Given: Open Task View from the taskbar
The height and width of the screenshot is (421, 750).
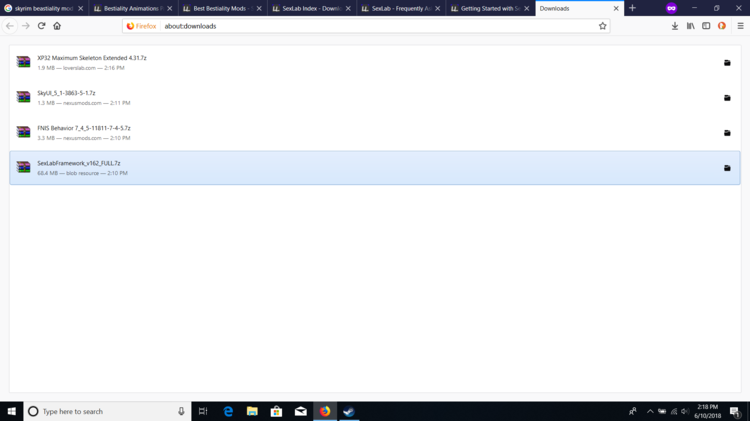Looking at the screenshot, I should (x=203, y=411).
